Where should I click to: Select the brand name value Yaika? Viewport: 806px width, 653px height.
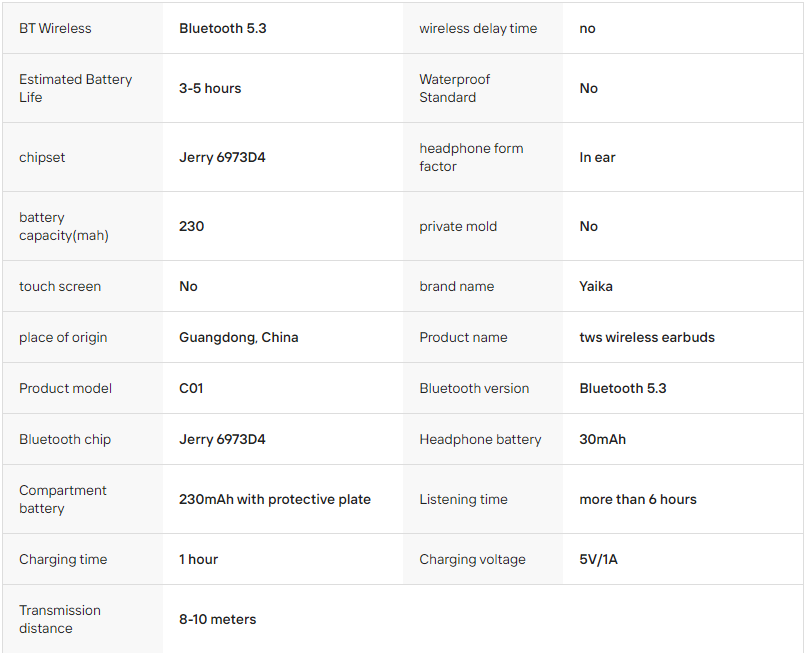pyautogui.click(x=596, y=286)
